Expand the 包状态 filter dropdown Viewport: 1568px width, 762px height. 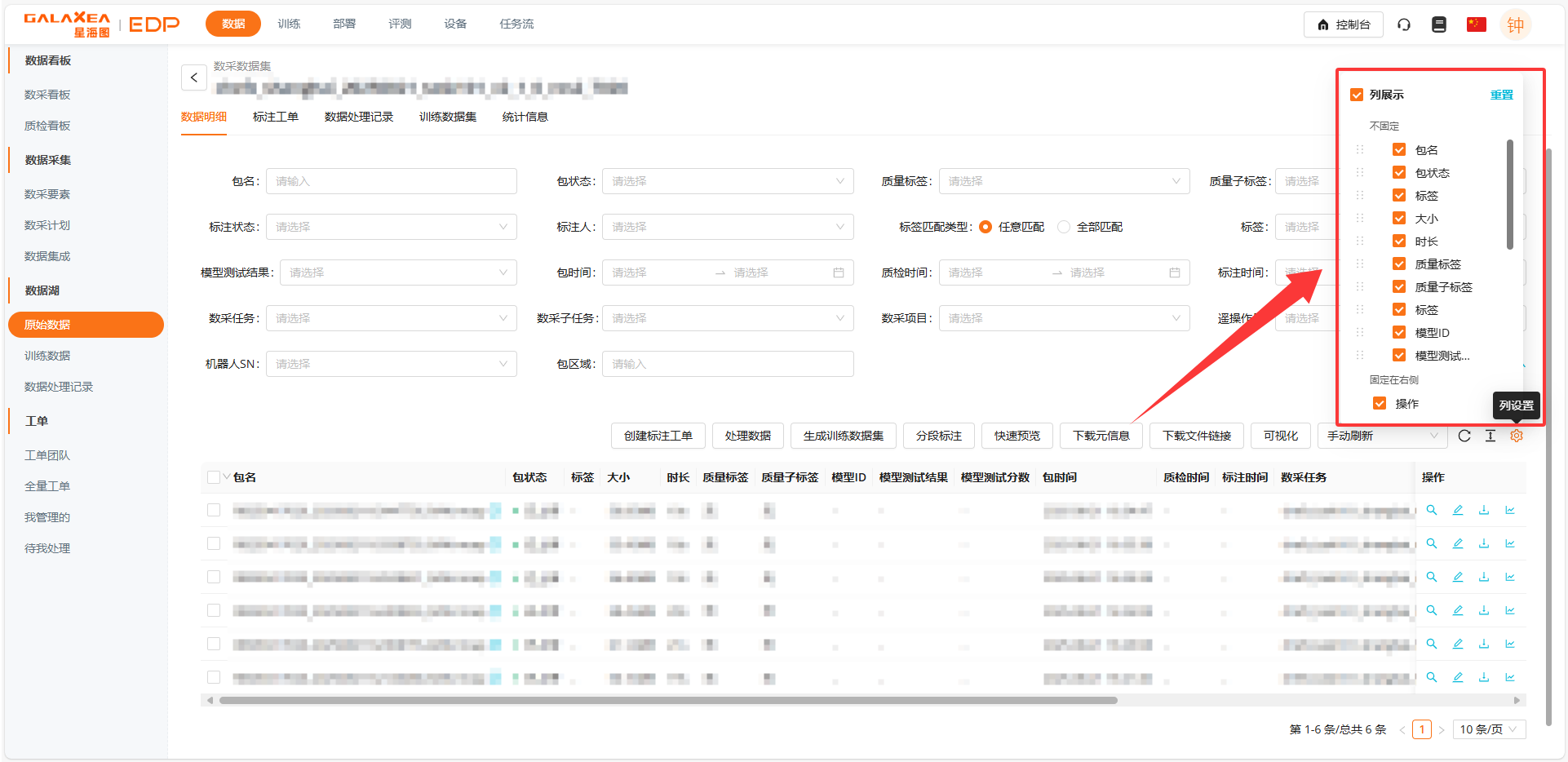(x=727, y=181)
